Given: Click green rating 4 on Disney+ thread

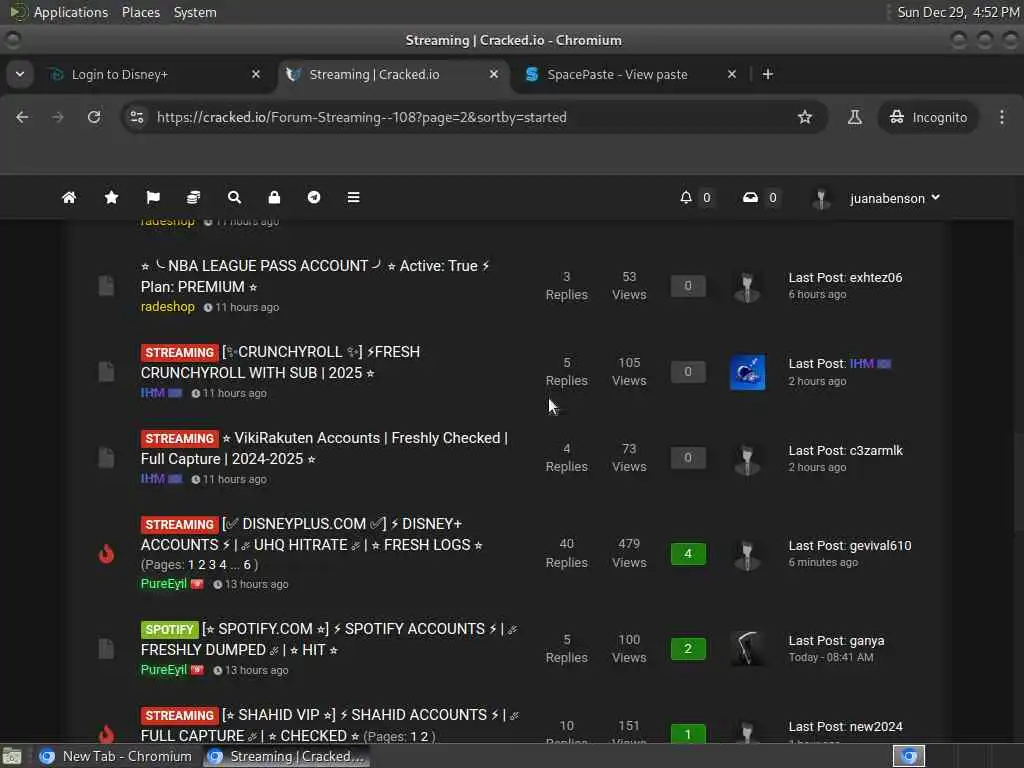Looking at the screenshot, I should click(688, 553).
